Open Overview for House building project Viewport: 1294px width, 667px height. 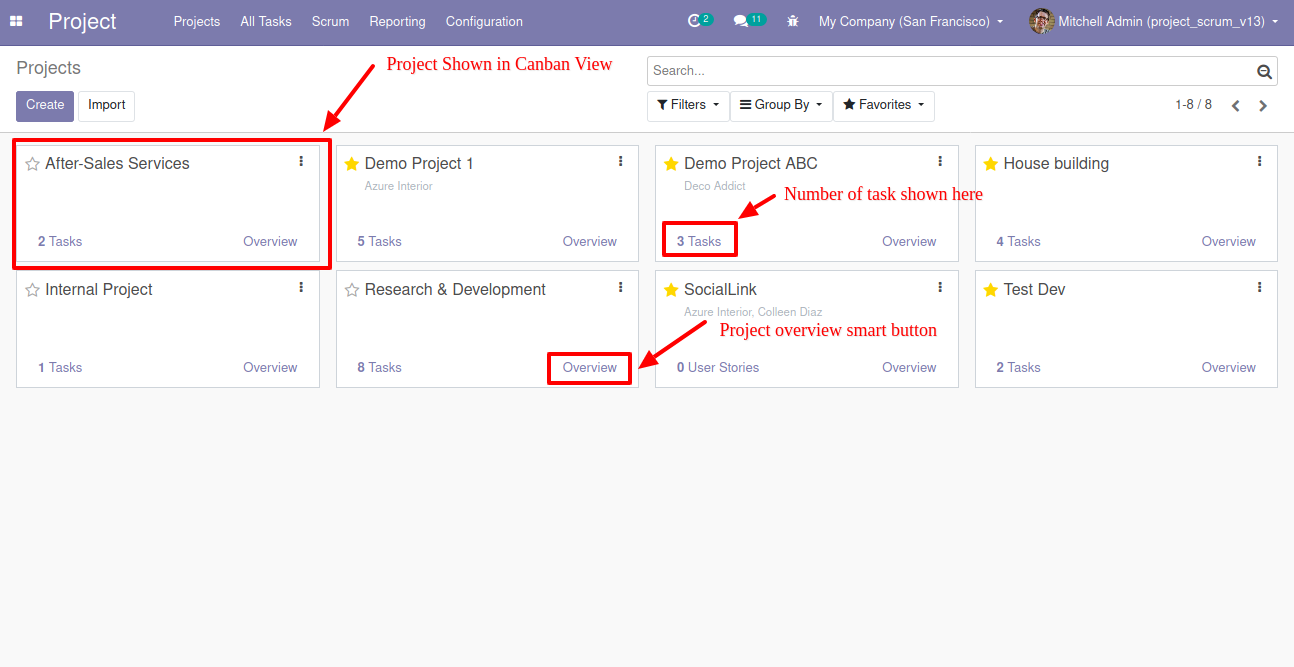(x=1228, y=241)
